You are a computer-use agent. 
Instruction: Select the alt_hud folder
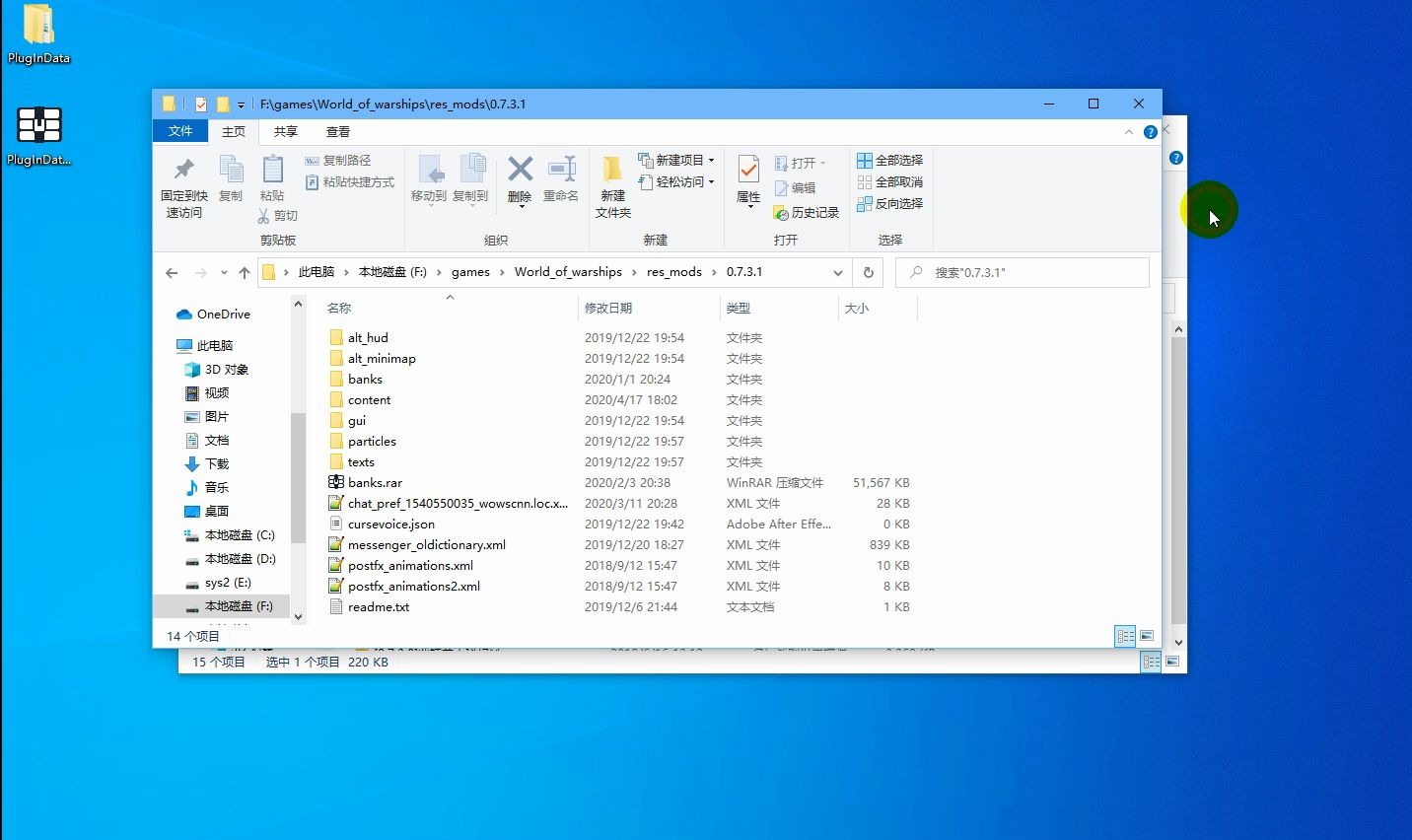click(368, 338)
